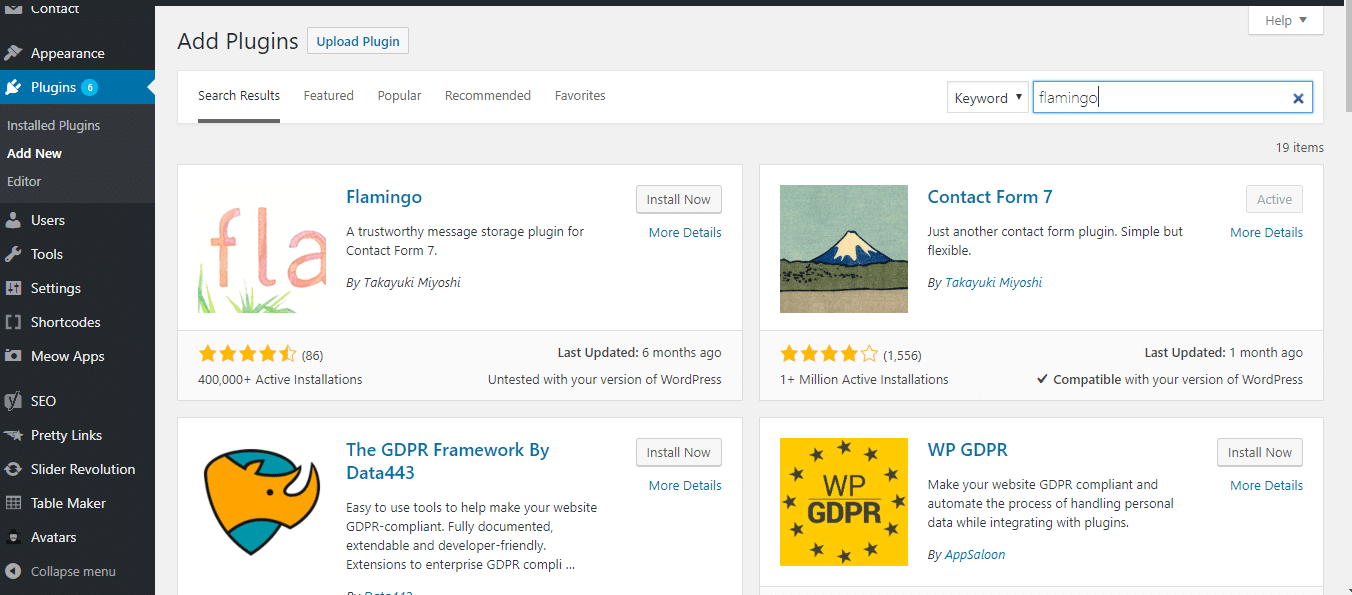Image resolution: width=1352 pixels, height=595 pixels.
Task: Click the Contact Form 7 star rating
Action: pyautogui.click(x=829, y=354)
